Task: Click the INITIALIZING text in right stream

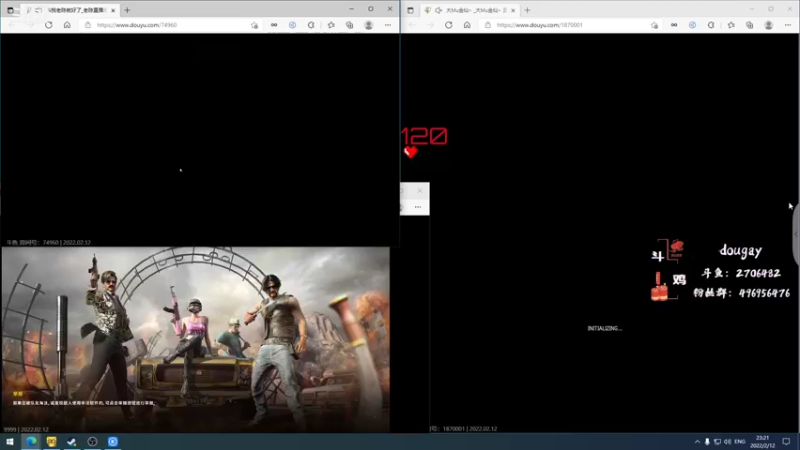Action: (x=605, y=329)
